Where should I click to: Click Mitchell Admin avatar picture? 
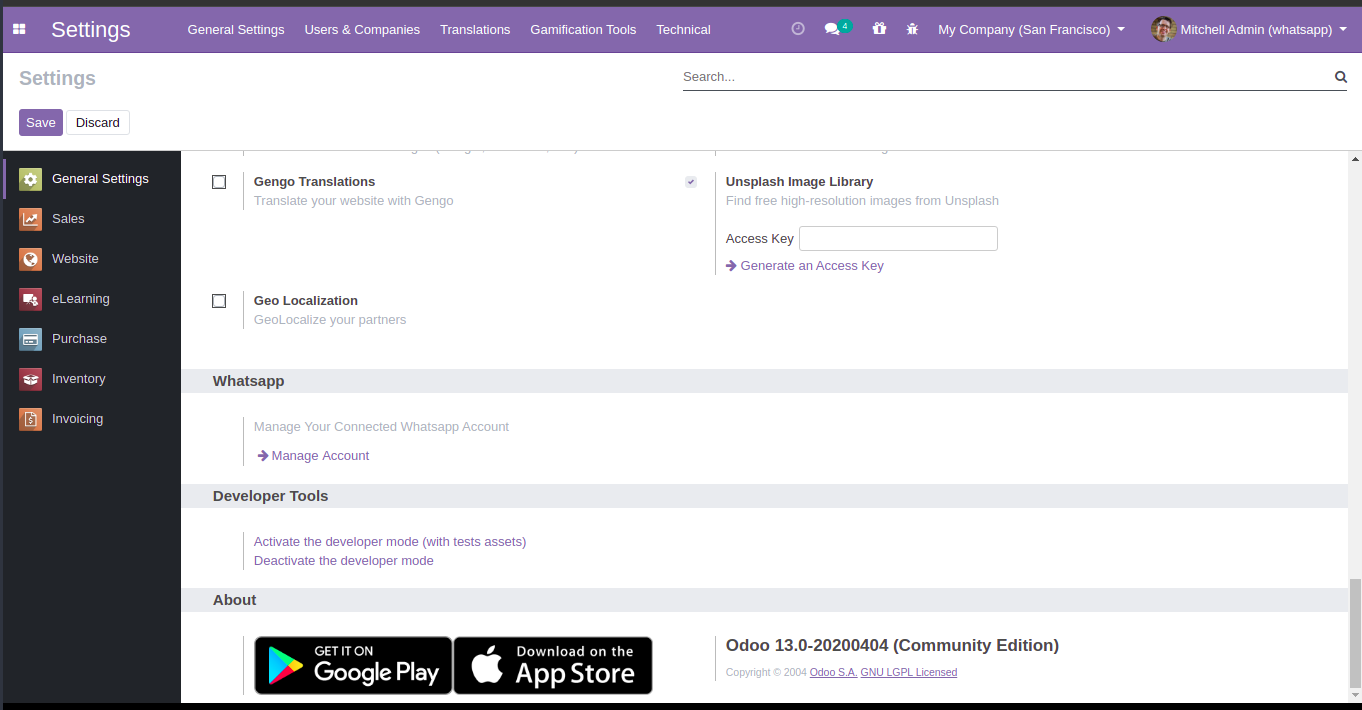coord(1163,29)
